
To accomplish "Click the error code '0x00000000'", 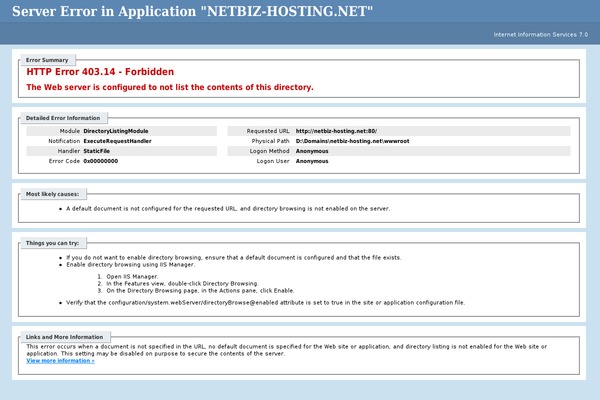I will 101,161.
